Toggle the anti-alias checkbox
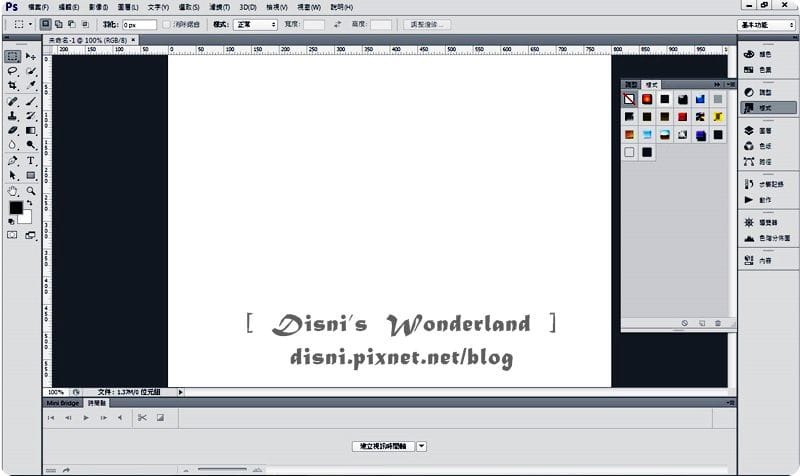Screen dimensions: 800x476 [166, 24]
